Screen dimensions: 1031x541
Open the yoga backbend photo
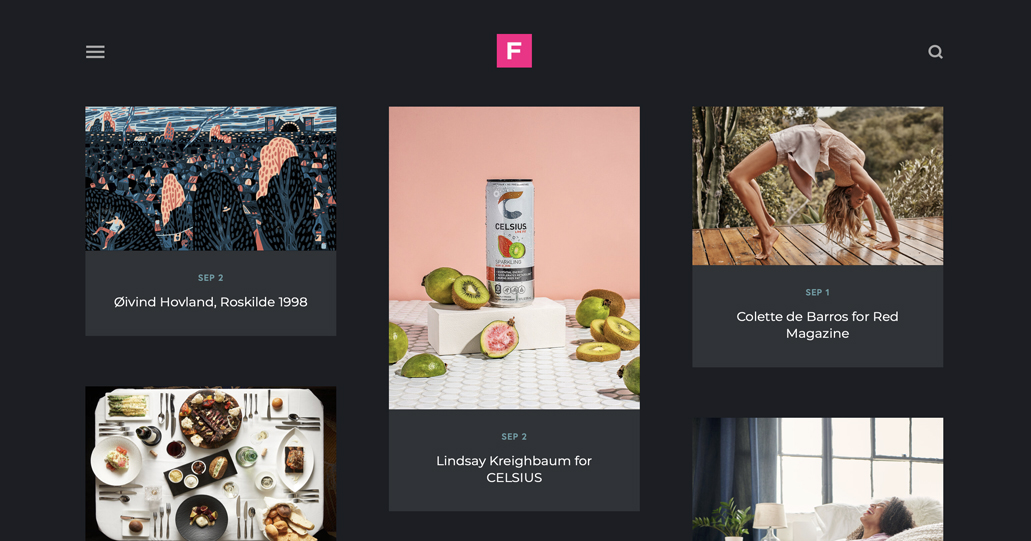(817, 186)
